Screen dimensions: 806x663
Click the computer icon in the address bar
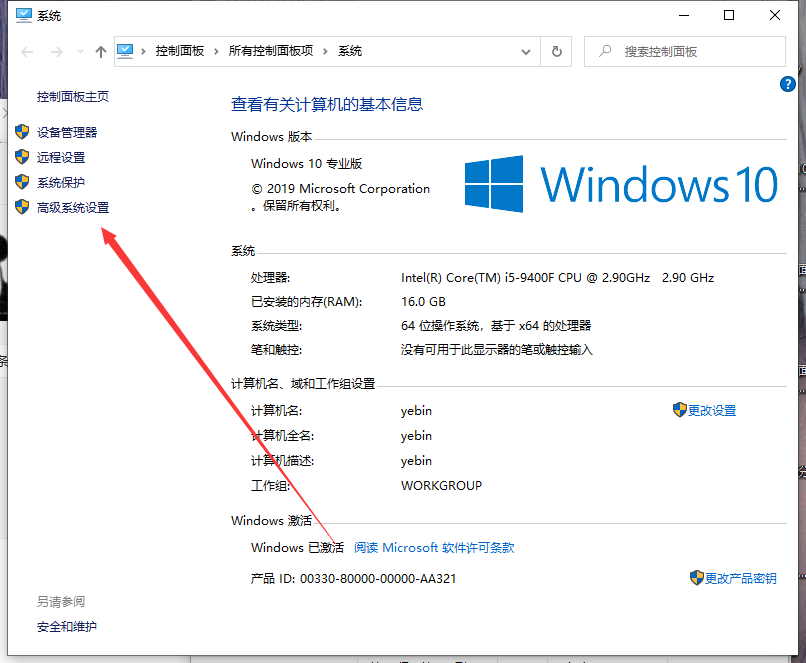pos(127,51)
